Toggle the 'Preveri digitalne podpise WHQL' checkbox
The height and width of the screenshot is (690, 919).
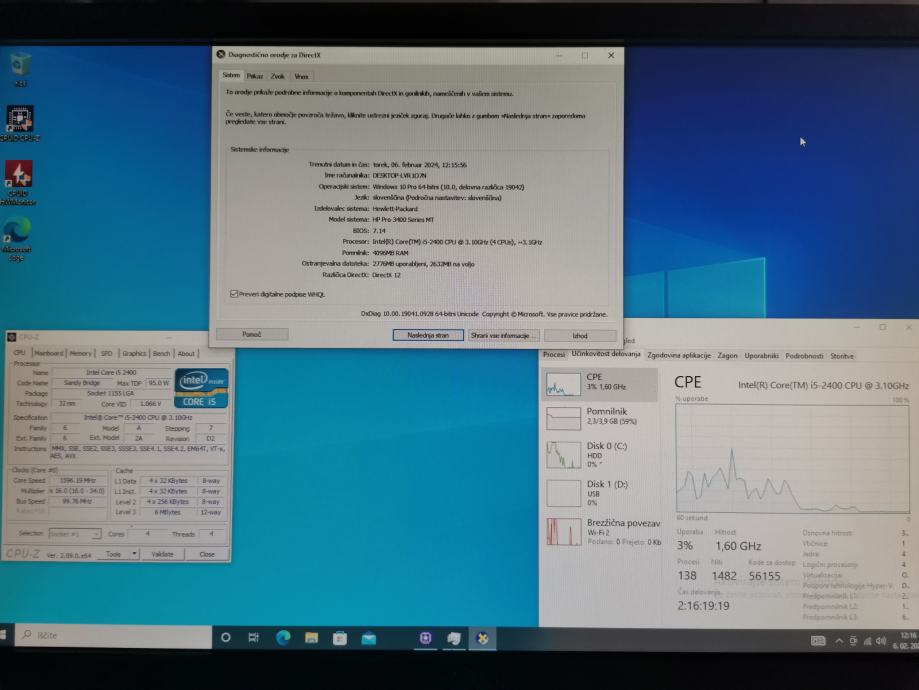coord(234,294)
